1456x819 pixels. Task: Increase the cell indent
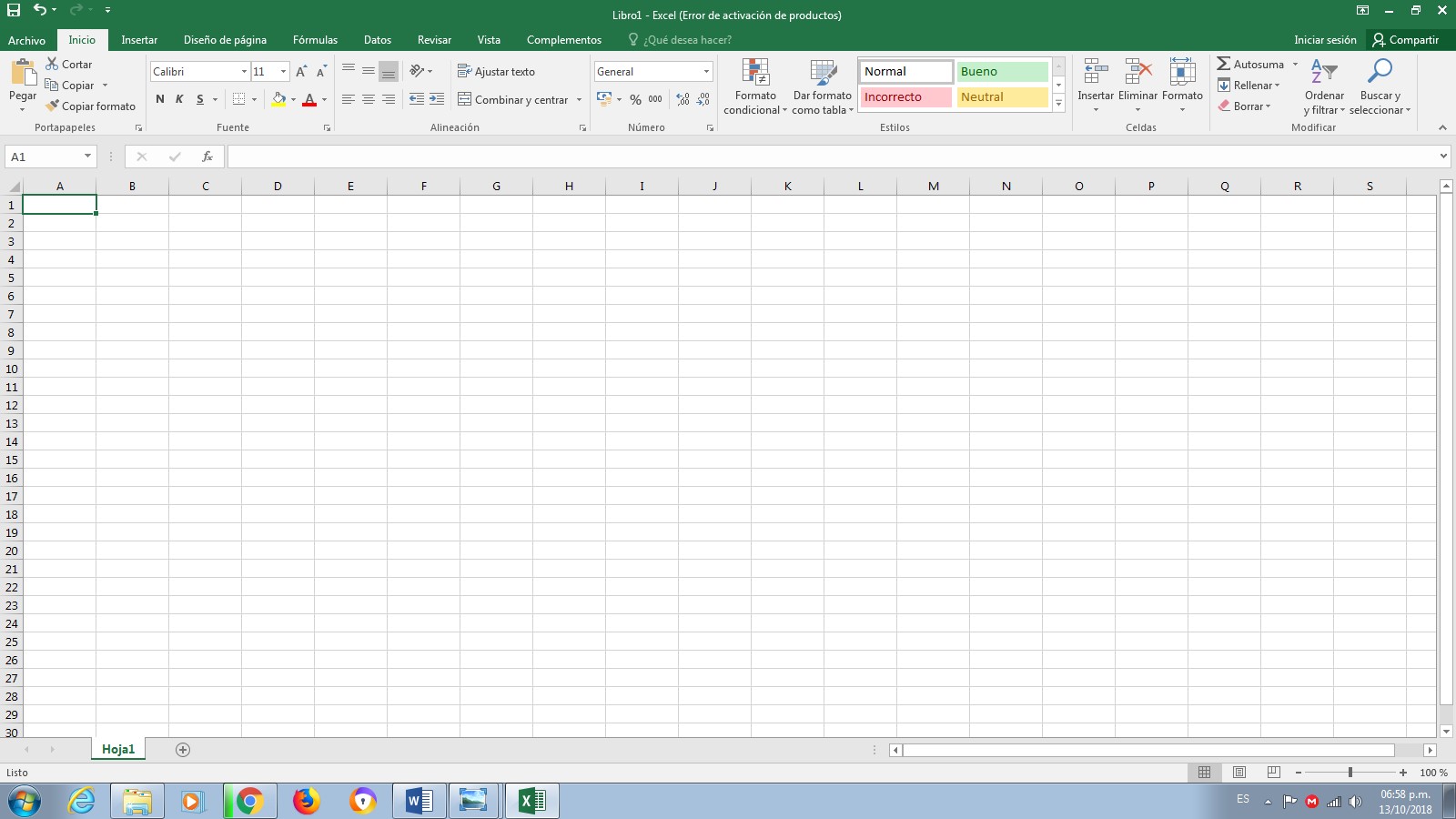point(437,99)
